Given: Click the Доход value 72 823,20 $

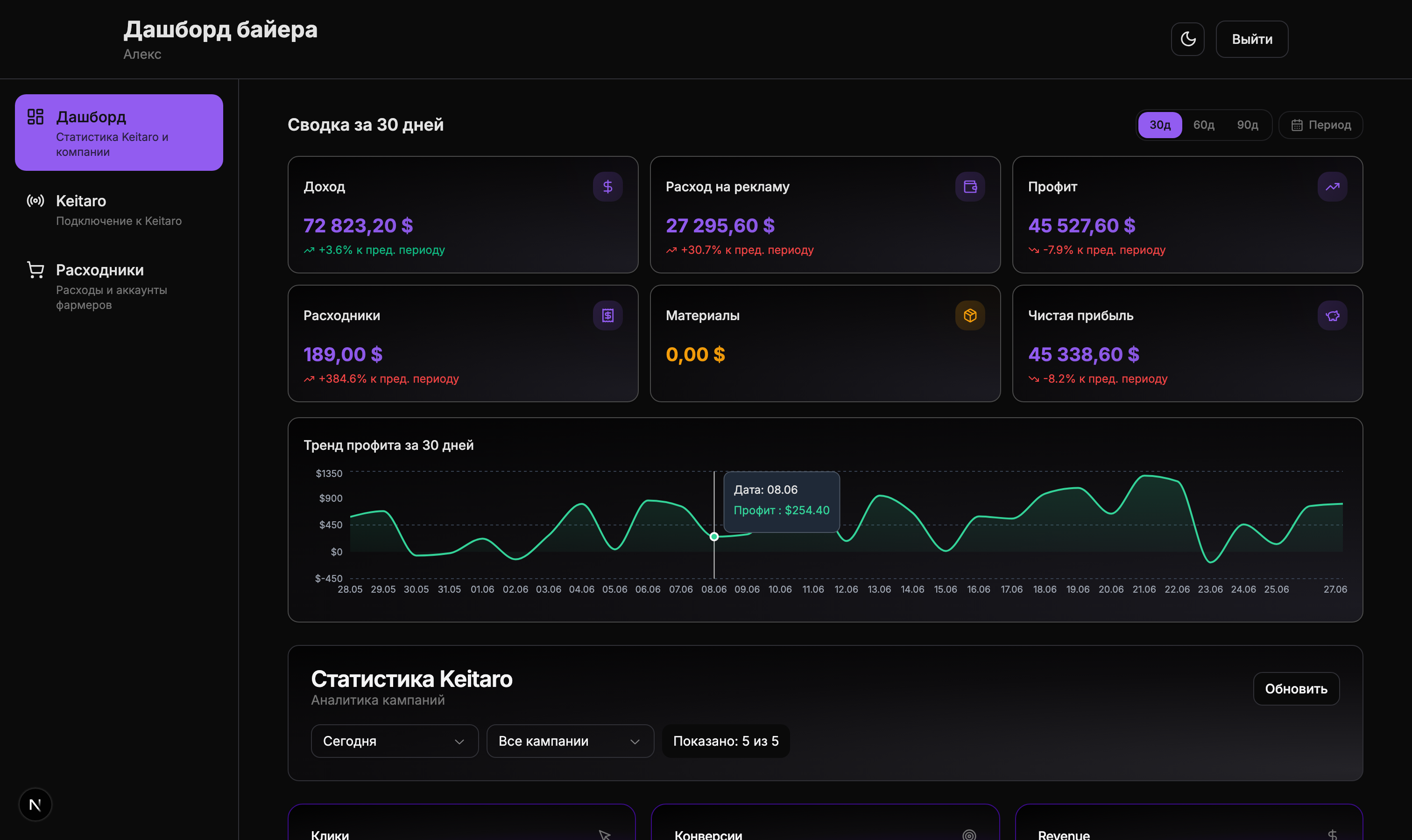Looking at the screenshot, I should [x=358, y=225].
